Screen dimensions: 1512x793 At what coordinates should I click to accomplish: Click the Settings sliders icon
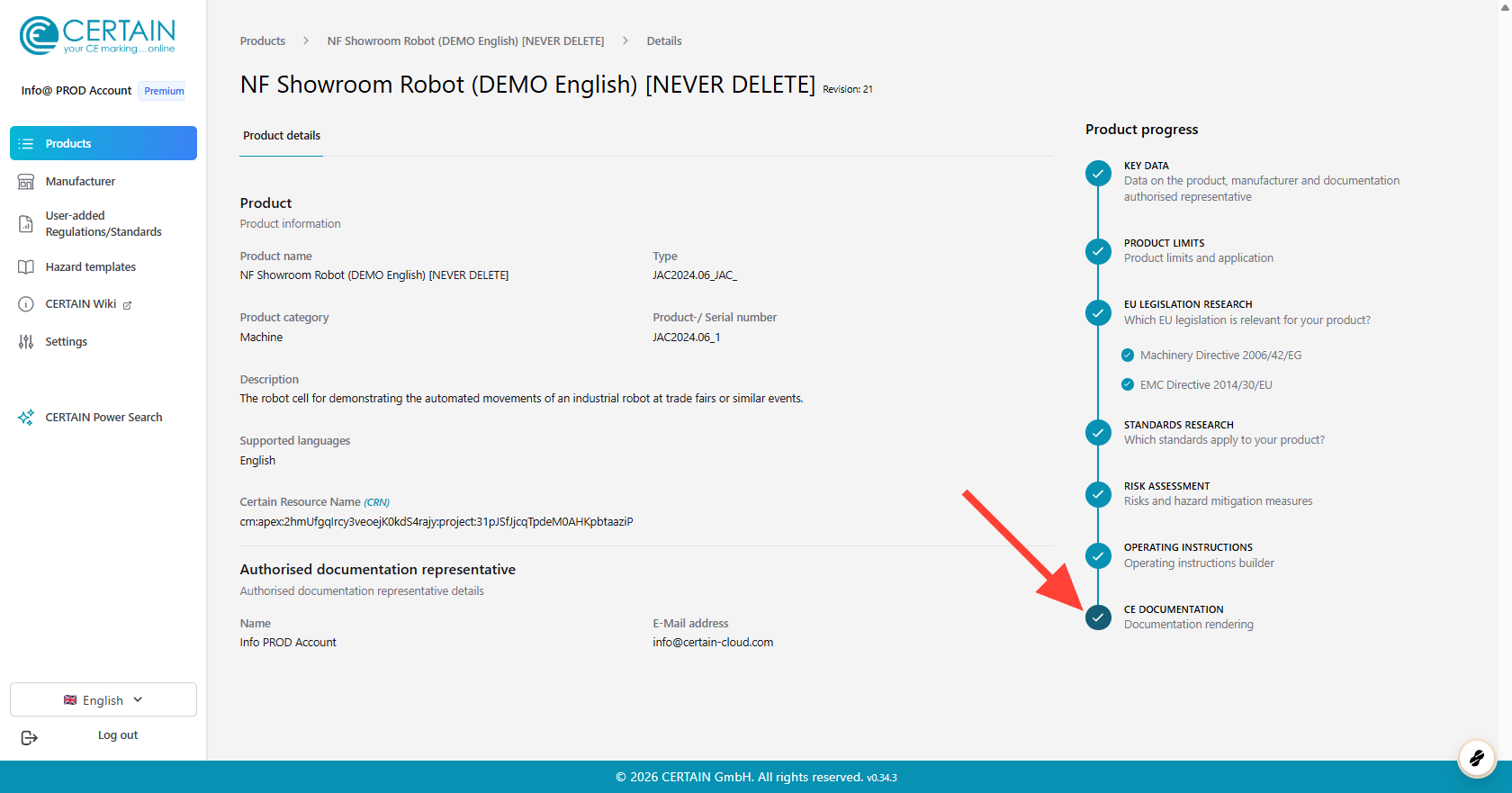click(26, 341)
